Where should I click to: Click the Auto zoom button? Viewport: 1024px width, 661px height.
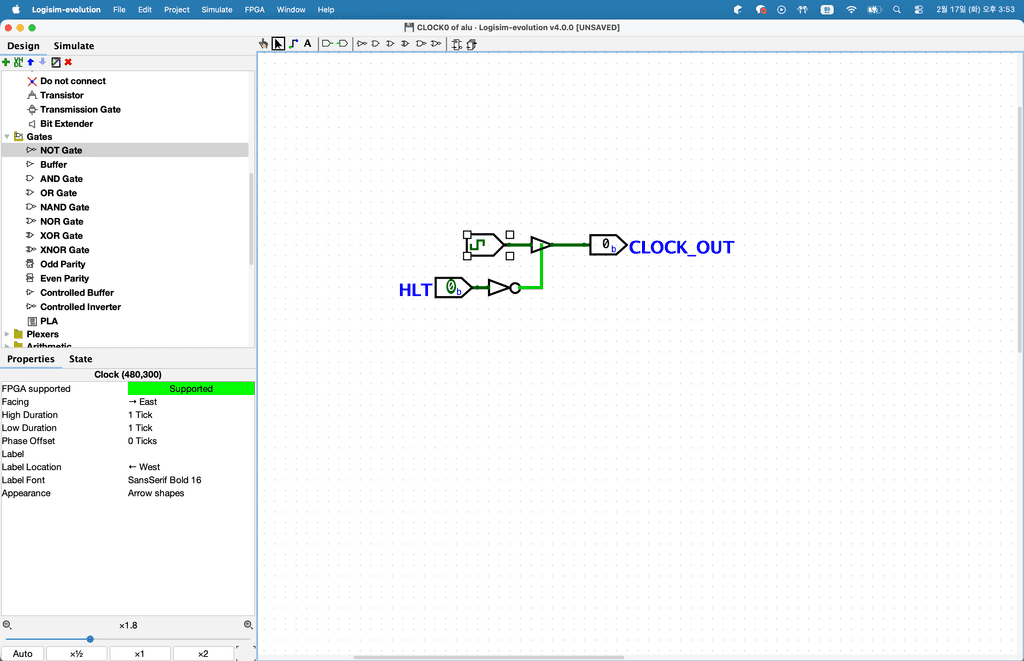(x=23, y=654)
